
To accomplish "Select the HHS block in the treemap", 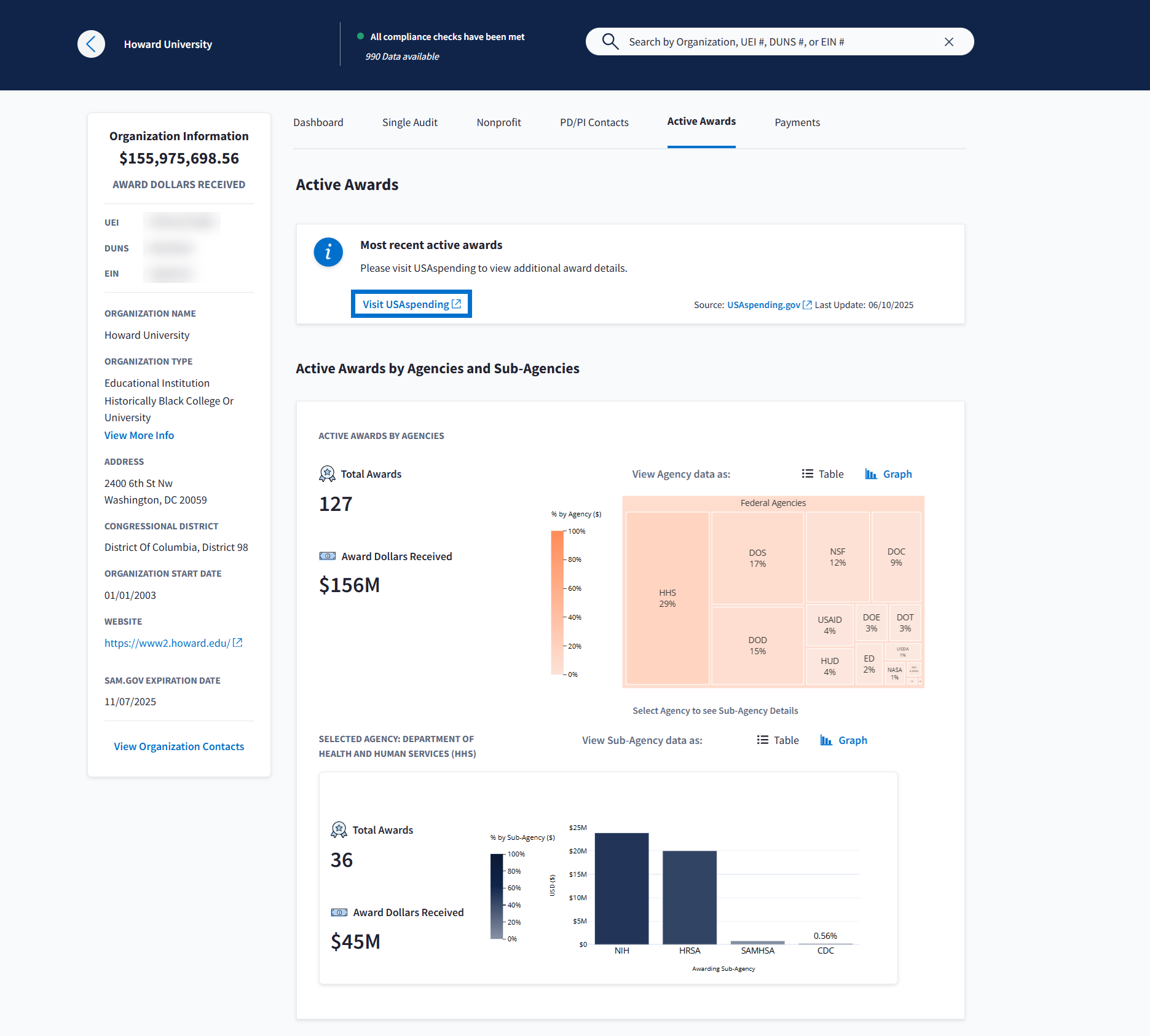I will click(667, 598).
